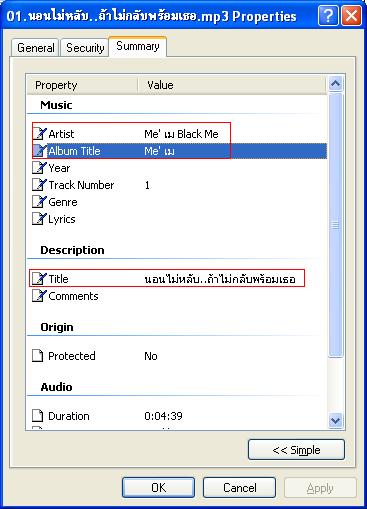
Task: Click the edit icon next to Comments
Action: click(39, 296)
